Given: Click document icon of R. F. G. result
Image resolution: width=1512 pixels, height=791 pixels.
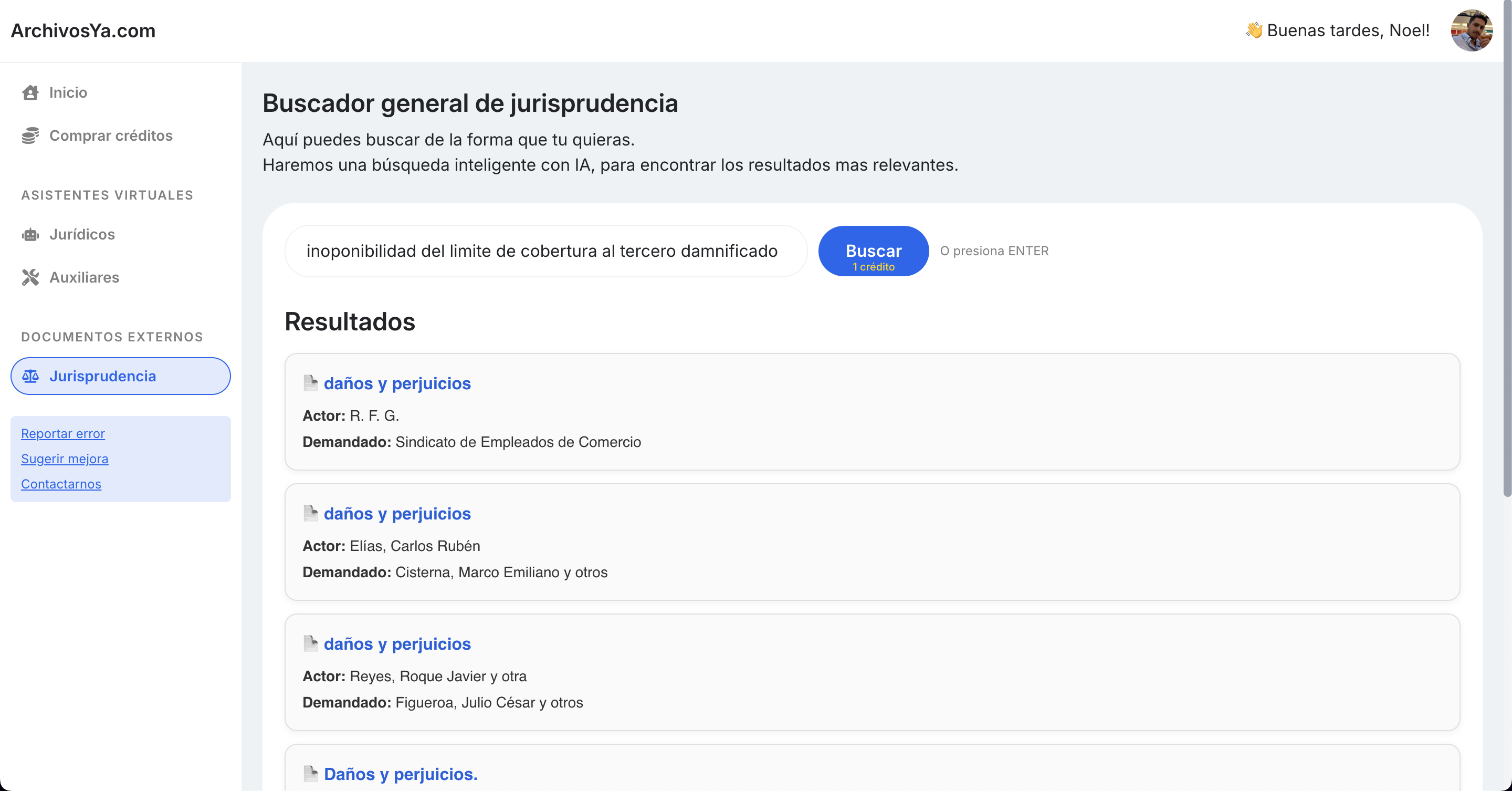Looking at the screenshot, I should click(x=310, y=383).
